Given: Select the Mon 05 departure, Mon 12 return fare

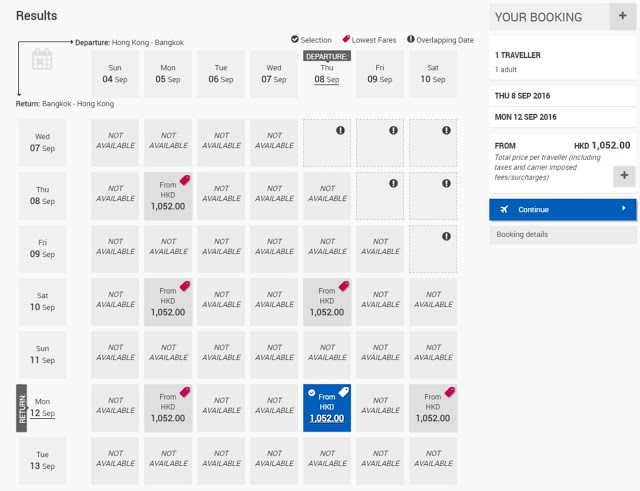Looking at the screenshot, I should point(168,410).
